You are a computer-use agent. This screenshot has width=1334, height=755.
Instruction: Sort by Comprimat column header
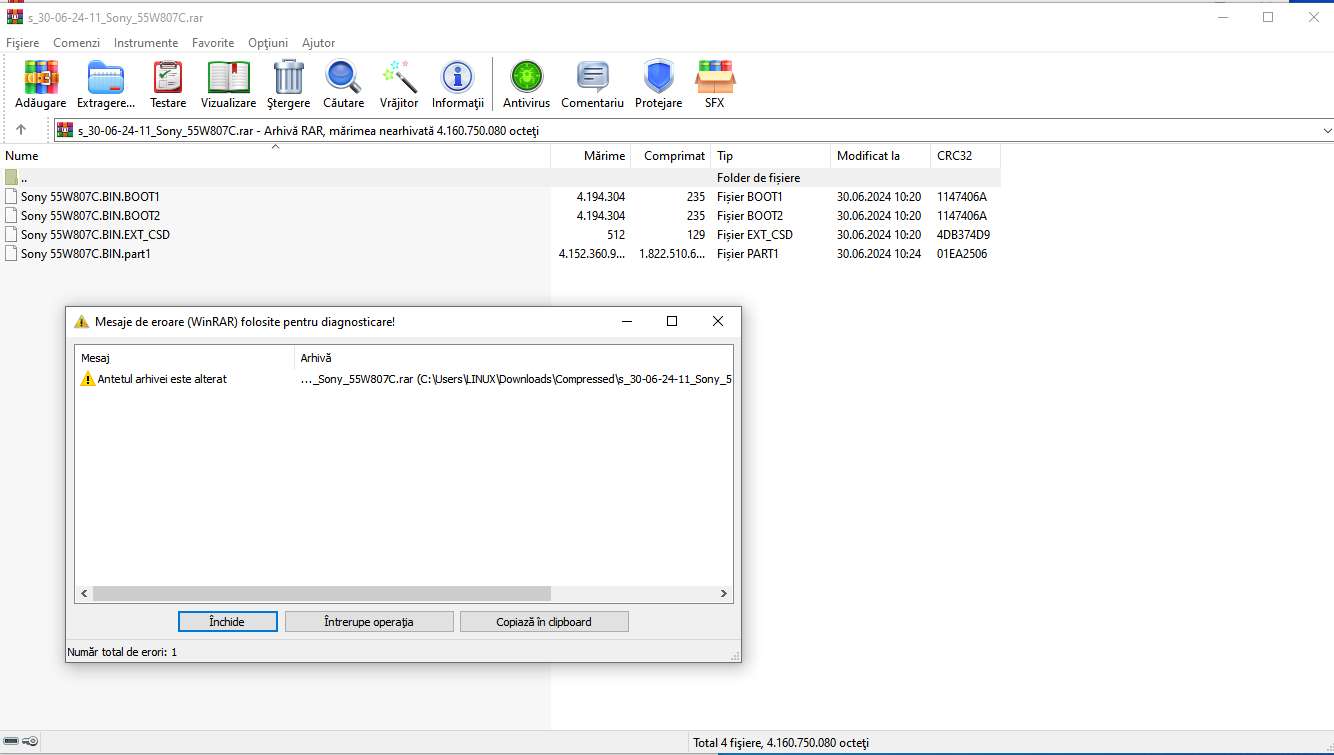(x=671, y=156)
